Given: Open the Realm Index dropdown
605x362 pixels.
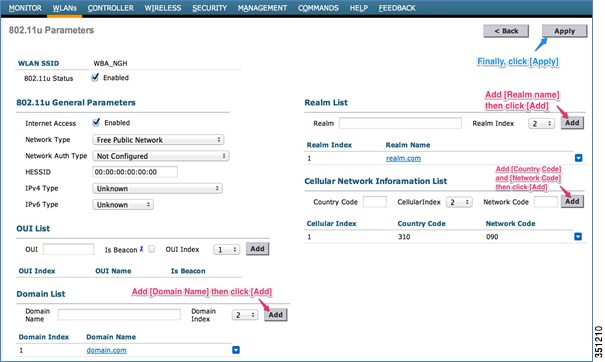Looking at the screenshot, I should point(541,123).
